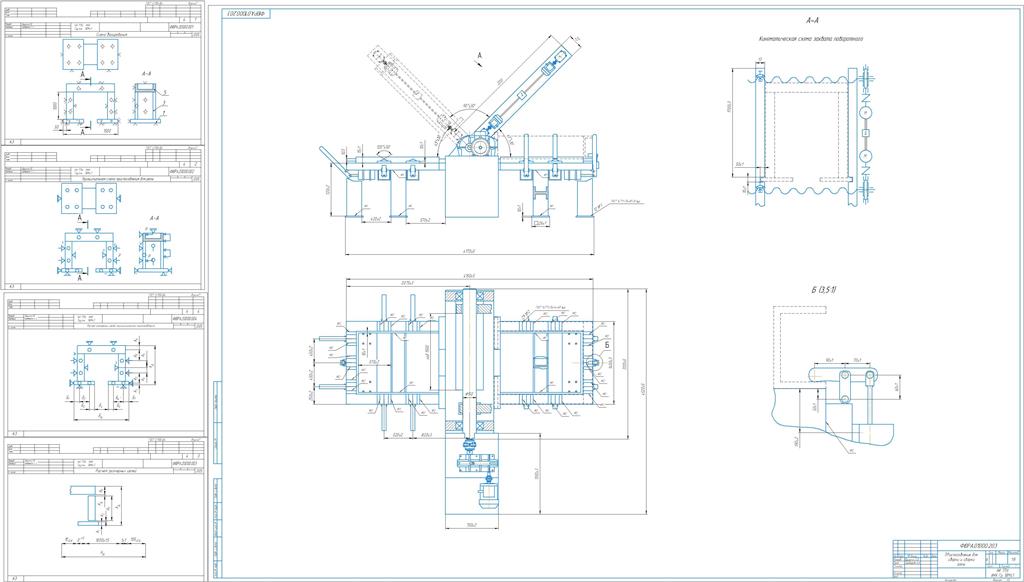The width and height of the screenshot is (1024, 582).
Task: Click the handle lever at the side elevation's end
Action: point(336,164)
